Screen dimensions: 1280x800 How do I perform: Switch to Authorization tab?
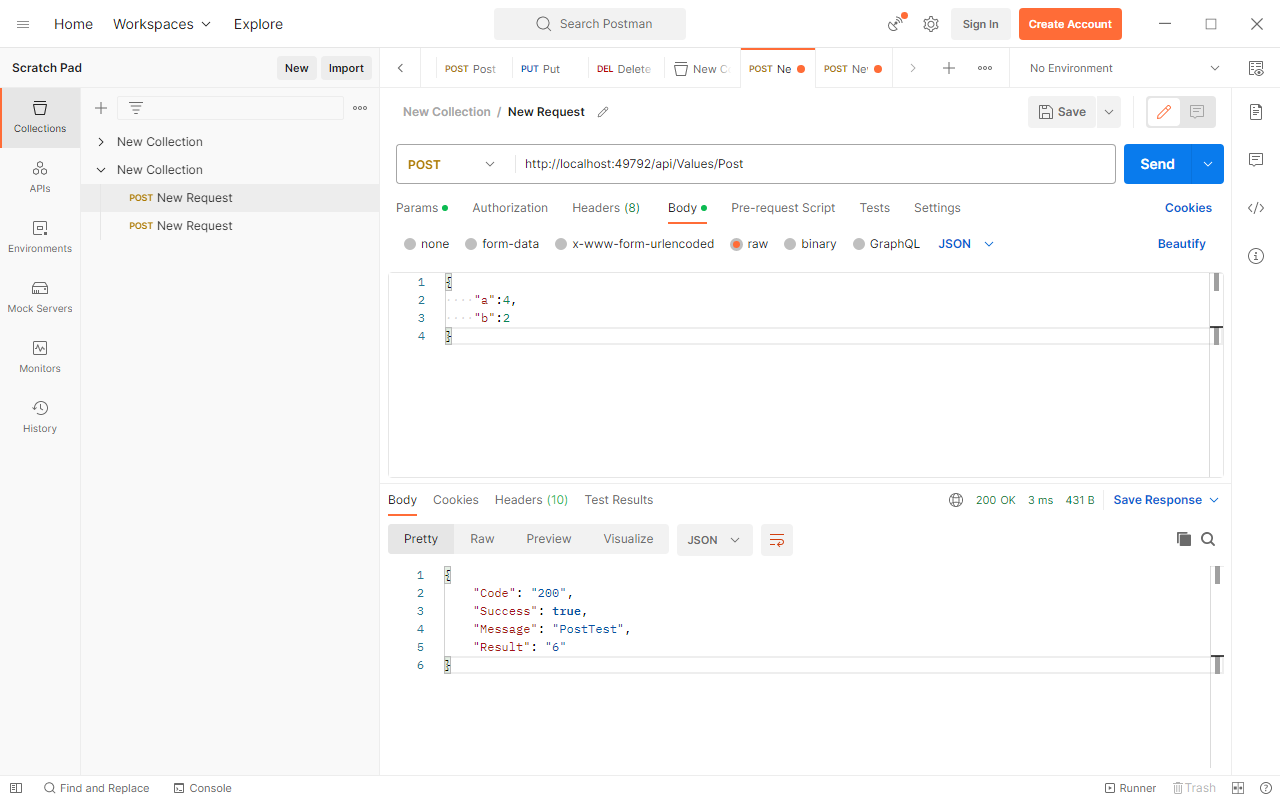[x=510, y=208]
